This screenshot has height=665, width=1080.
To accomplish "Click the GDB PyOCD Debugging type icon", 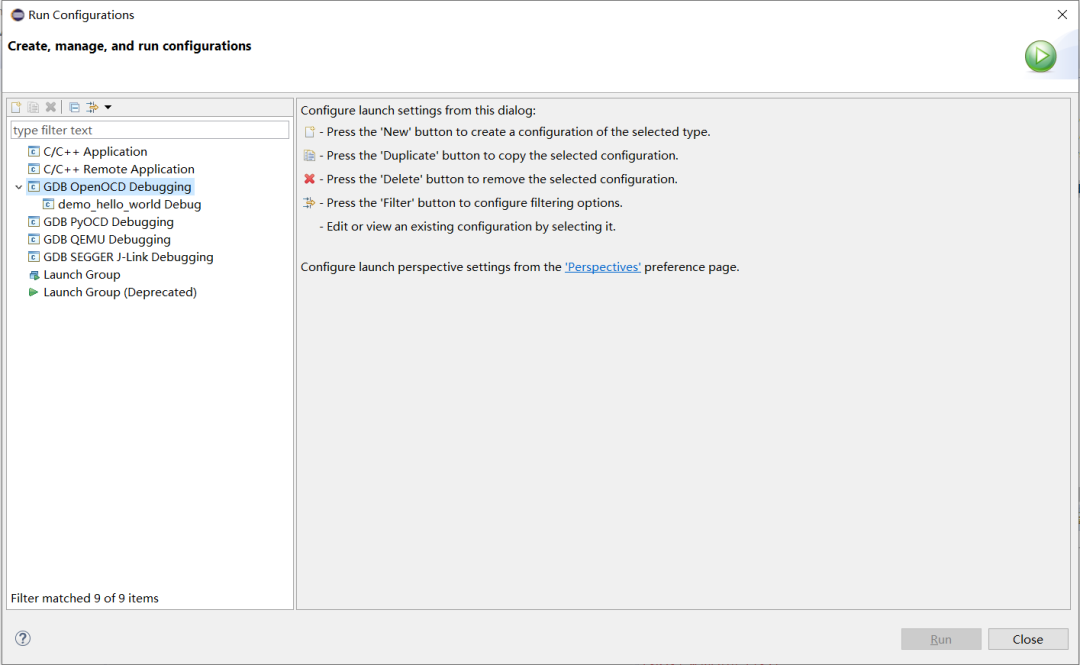I will [x=33, y=222].
